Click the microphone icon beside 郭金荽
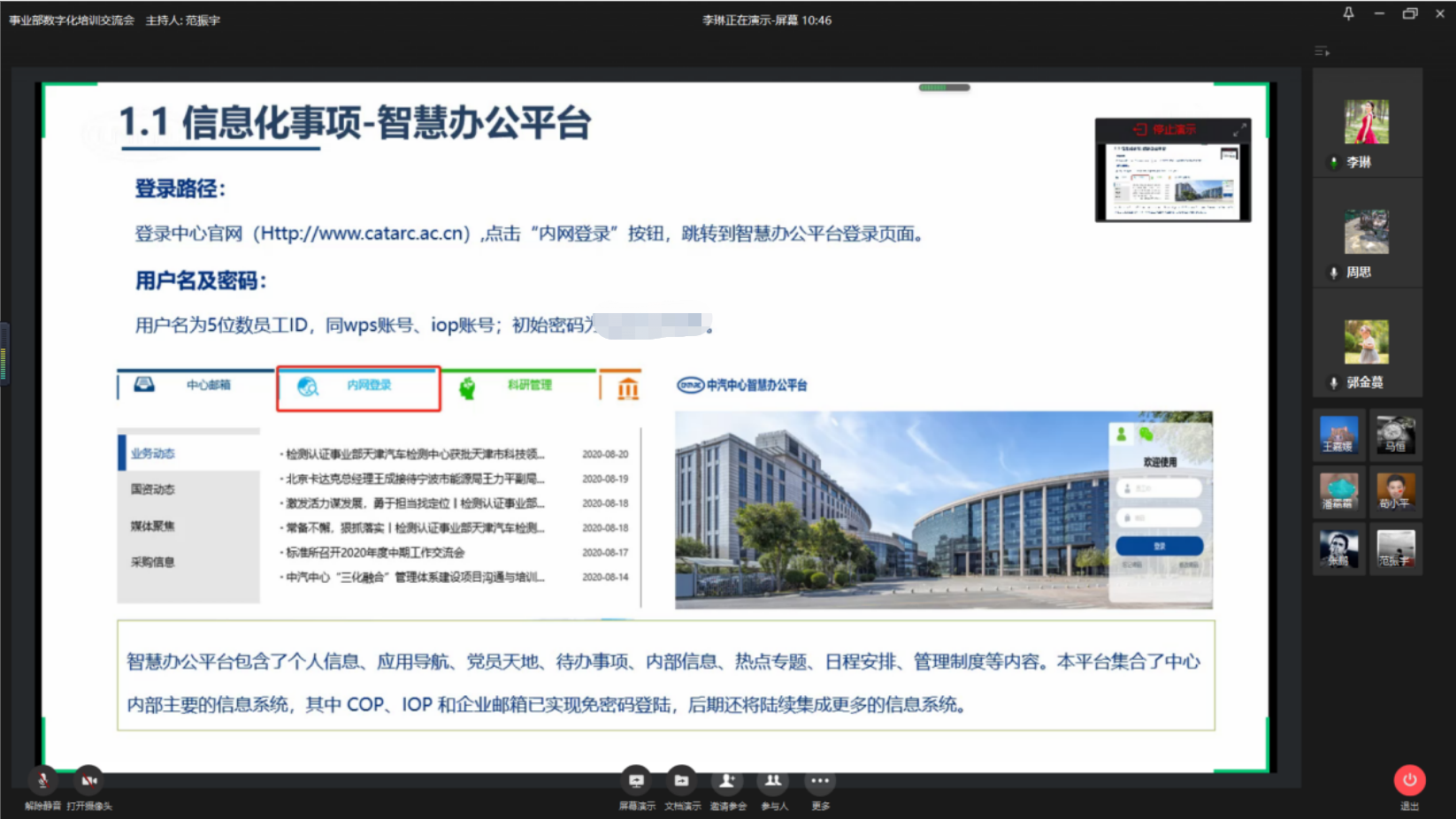Image resolution: width=1456 pixels, height=819 pixels. click(1334, 383)
